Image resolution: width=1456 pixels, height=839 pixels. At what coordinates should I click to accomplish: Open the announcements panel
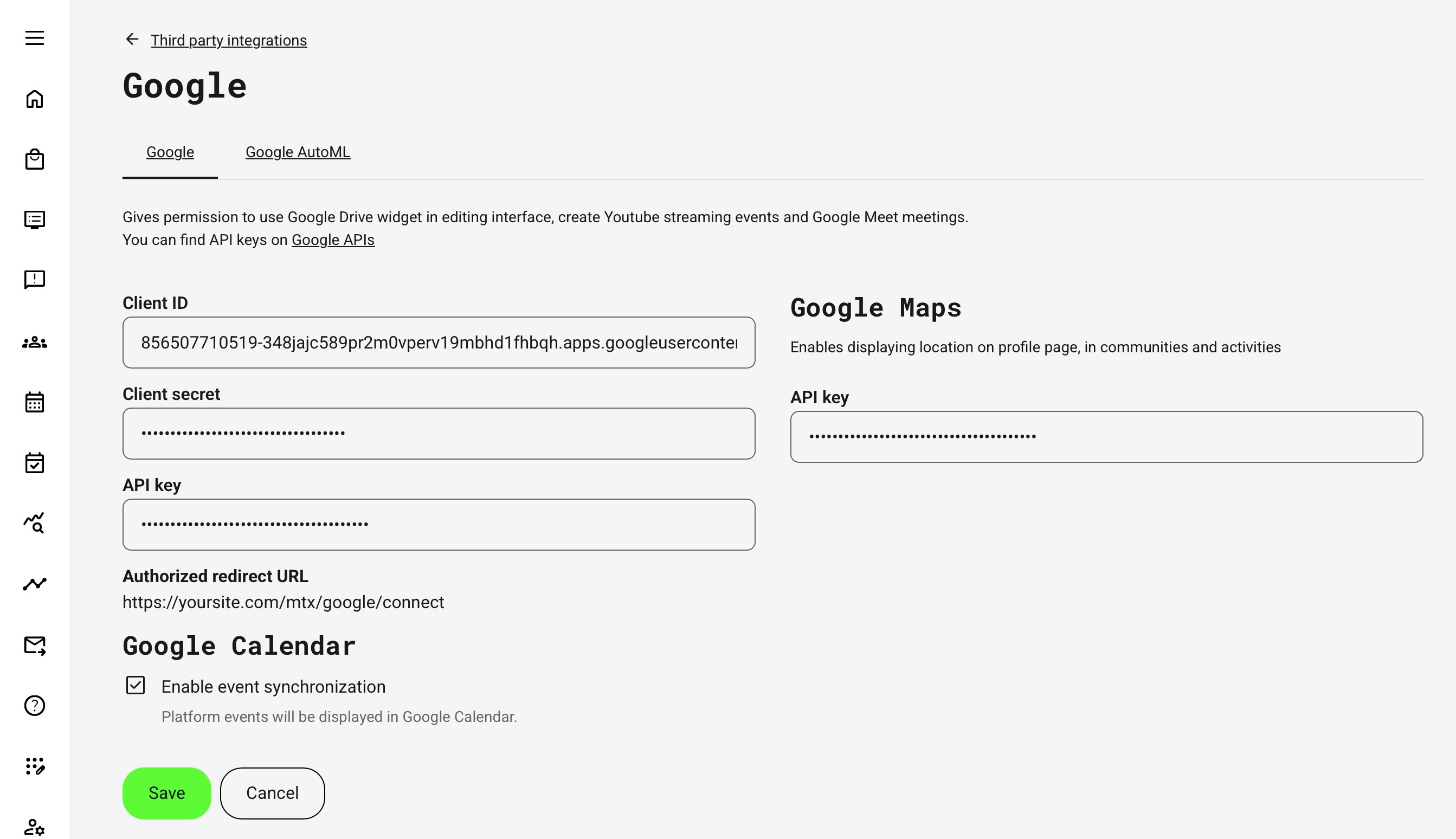(x=35, y=220)
